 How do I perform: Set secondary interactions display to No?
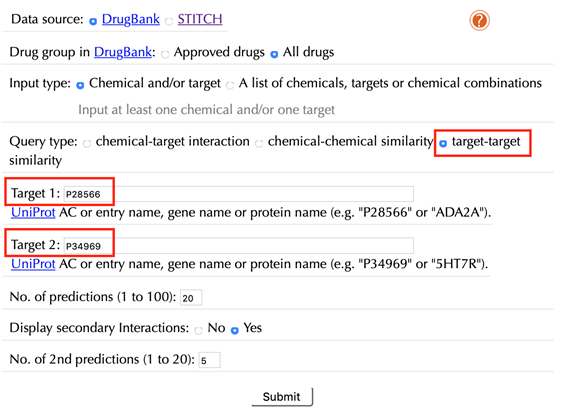(198, 330)
